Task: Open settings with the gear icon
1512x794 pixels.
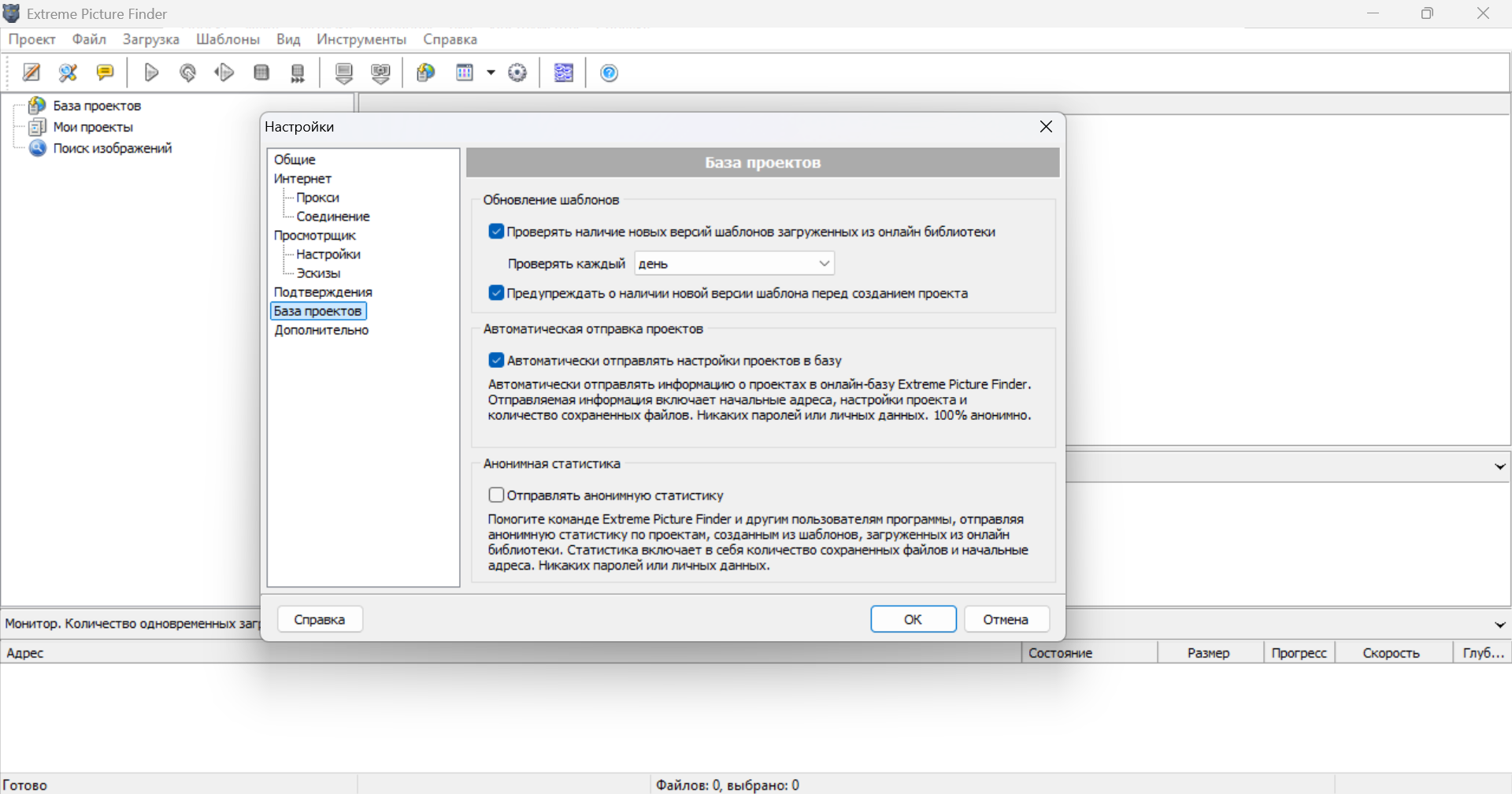Action: [x=517, y=72]
